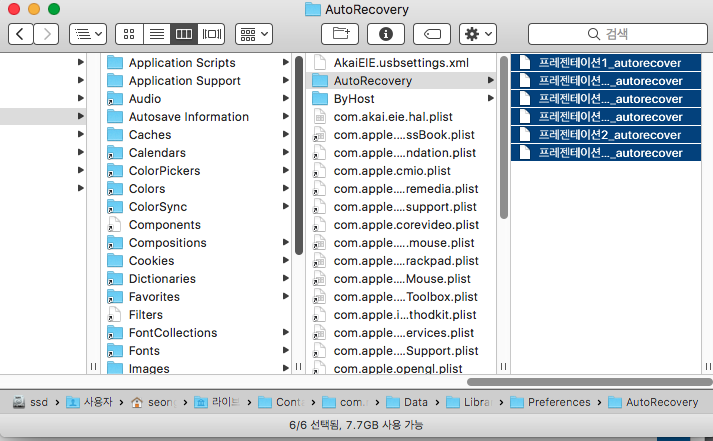Click the horizontal scrollbar at the bottom
The height and width of the screenshot is (441, 713).
(x=589, y=382)
